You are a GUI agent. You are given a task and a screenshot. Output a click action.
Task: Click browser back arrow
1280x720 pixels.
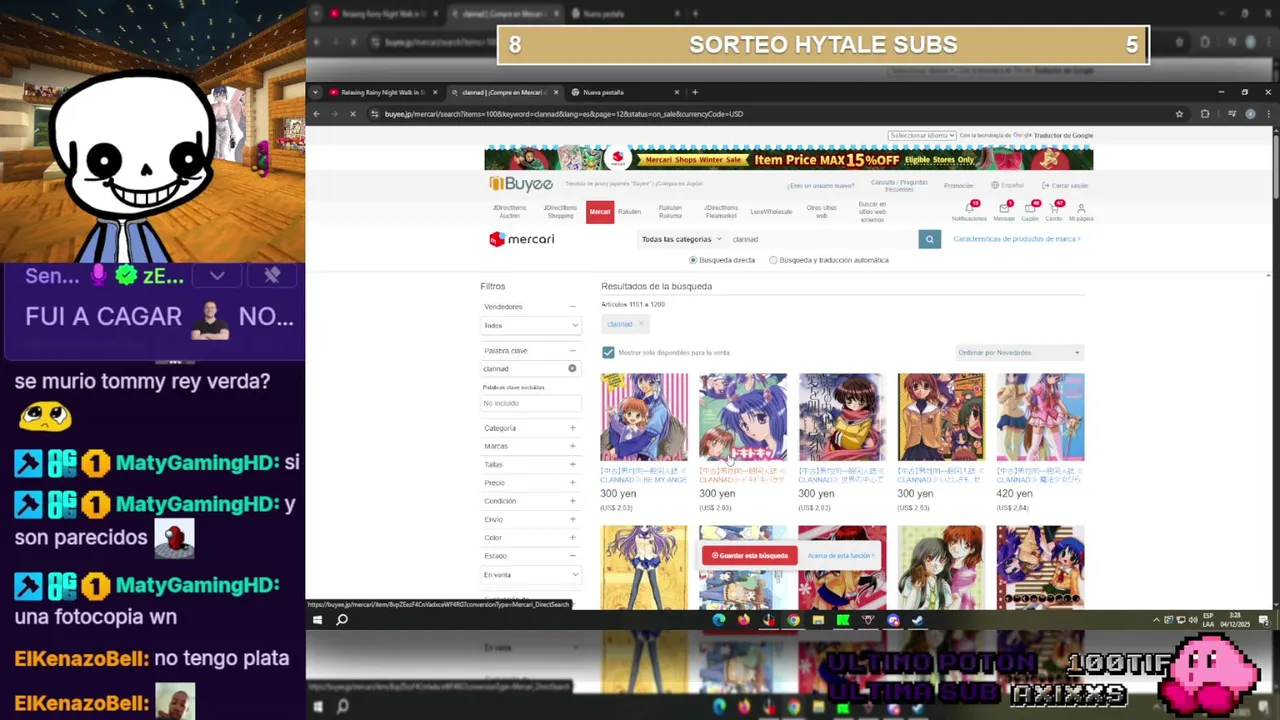point(316,114)
